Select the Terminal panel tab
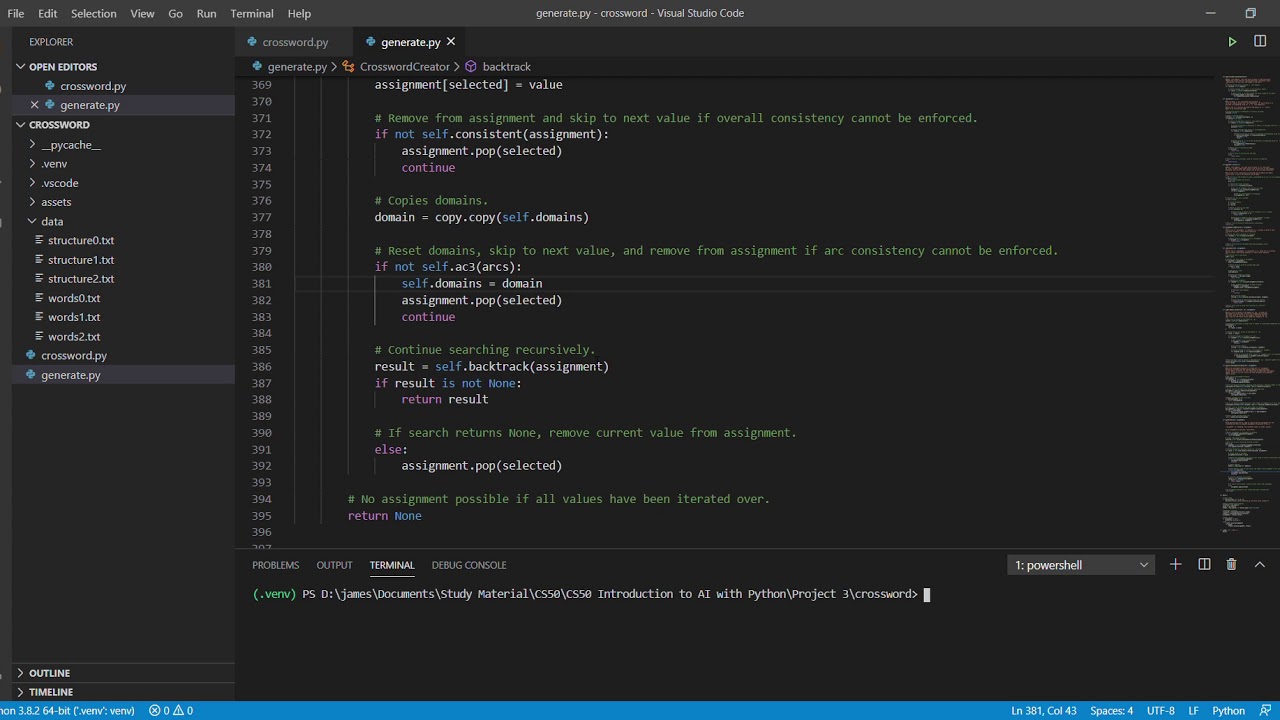Viewport: 1280px width, 720px height. point(392,565)
